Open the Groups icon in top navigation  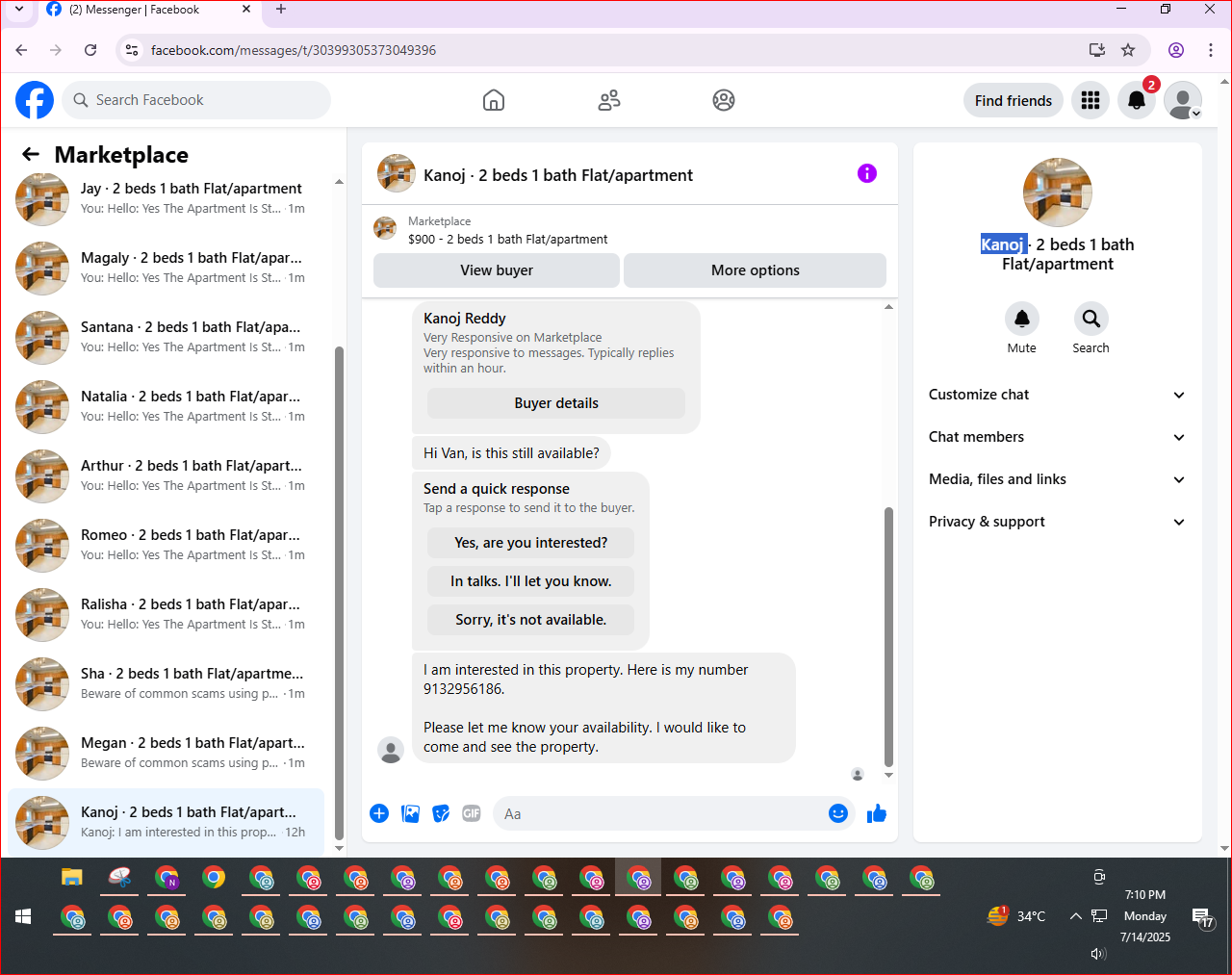[x=724, y=100]
